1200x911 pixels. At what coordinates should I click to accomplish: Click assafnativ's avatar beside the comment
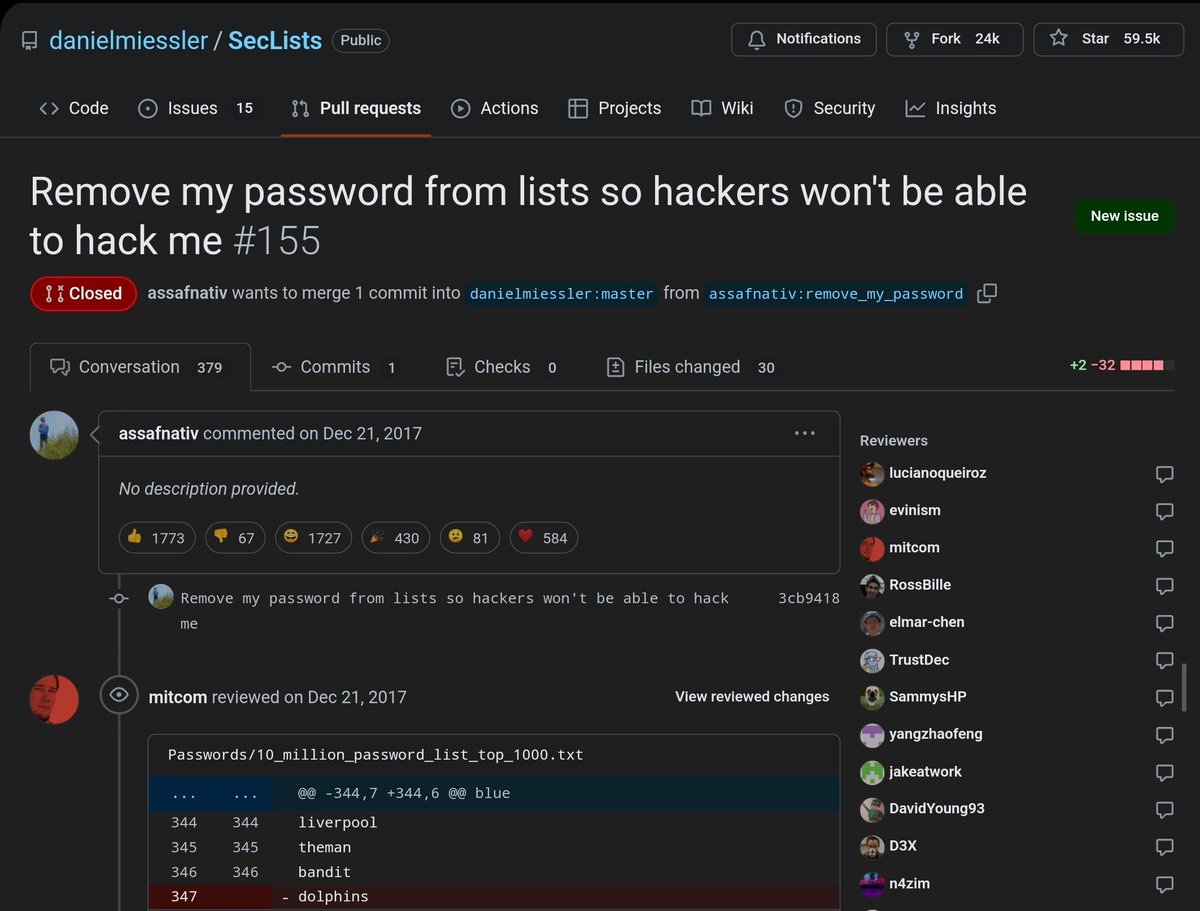(x=54, y=435)
